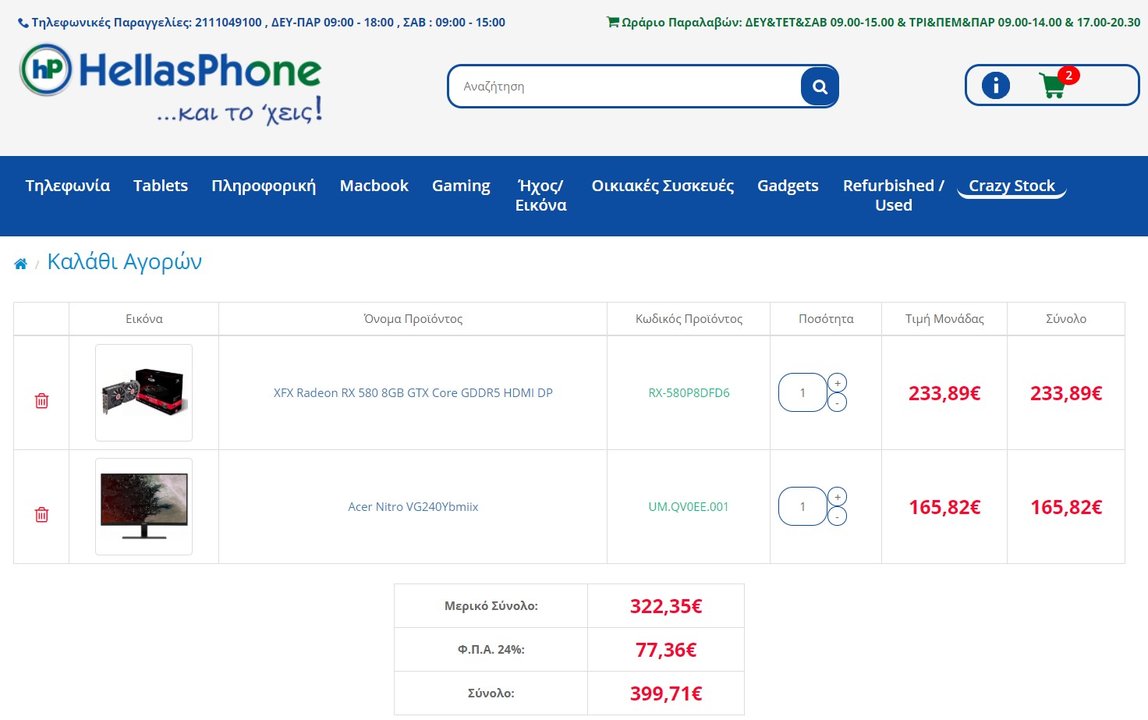Delete the XFX Radeon RX 580 item
Viewport: 1148px width, 720px height.
point(42,401)
